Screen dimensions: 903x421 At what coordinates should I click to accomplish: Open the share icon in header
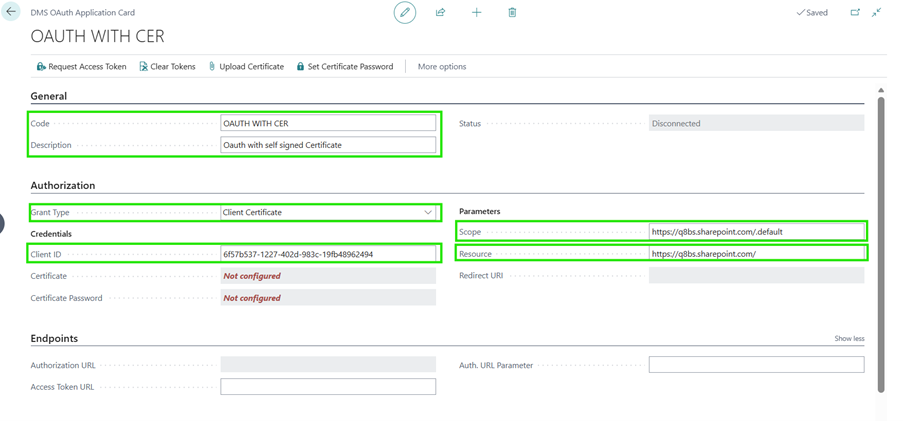click(441, 12)
